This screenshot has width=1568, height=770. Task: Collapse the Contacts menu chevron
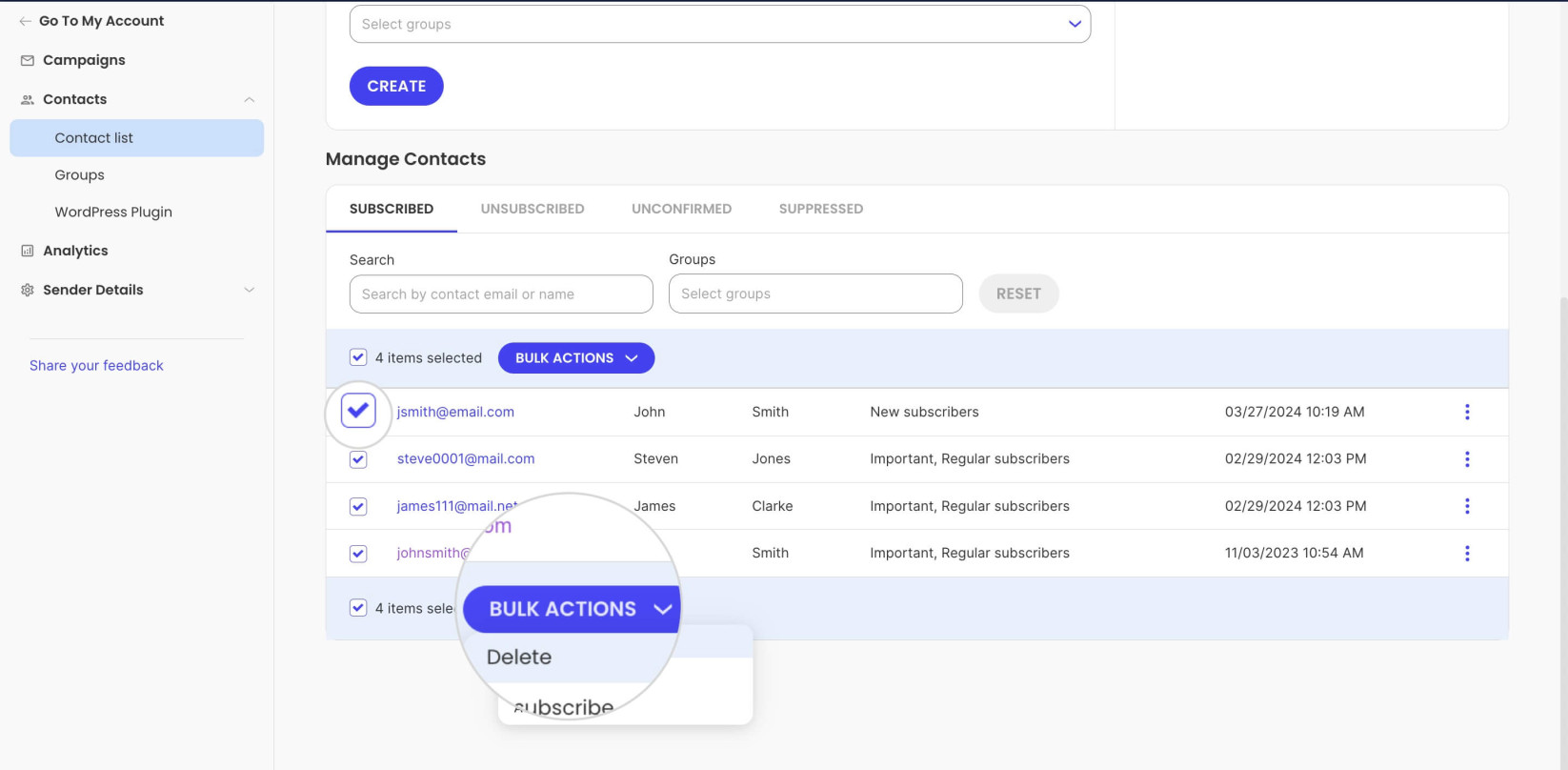(x=250, y=99)
